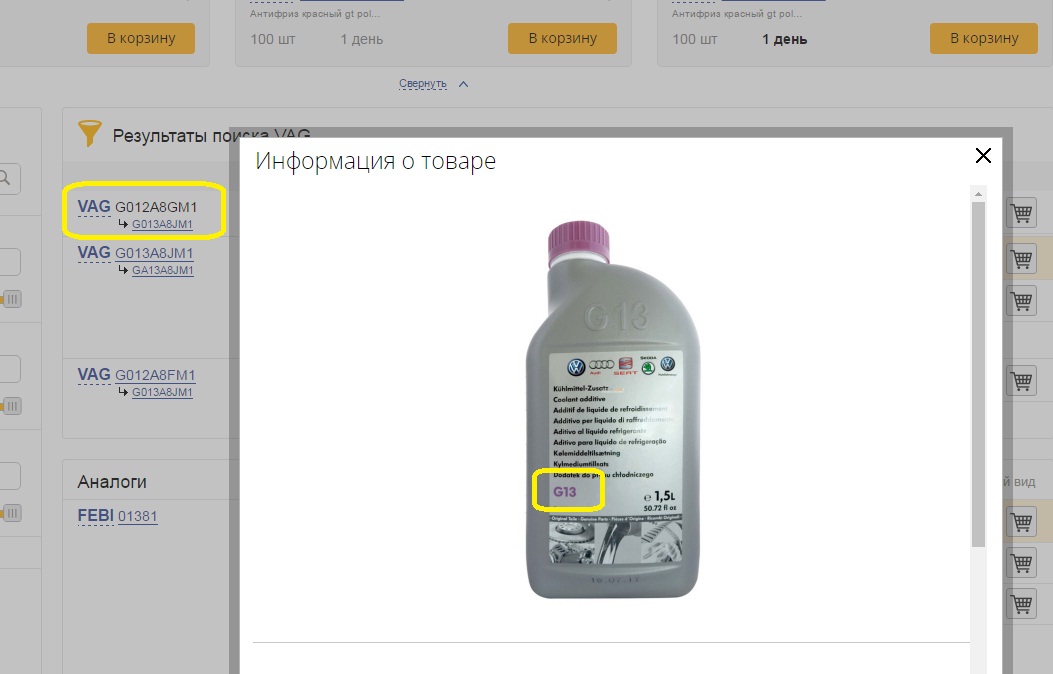The width and height of the screenshot is (1053, 674).
Task: Click the G13 coolant bottle product image
Action: 612,410
